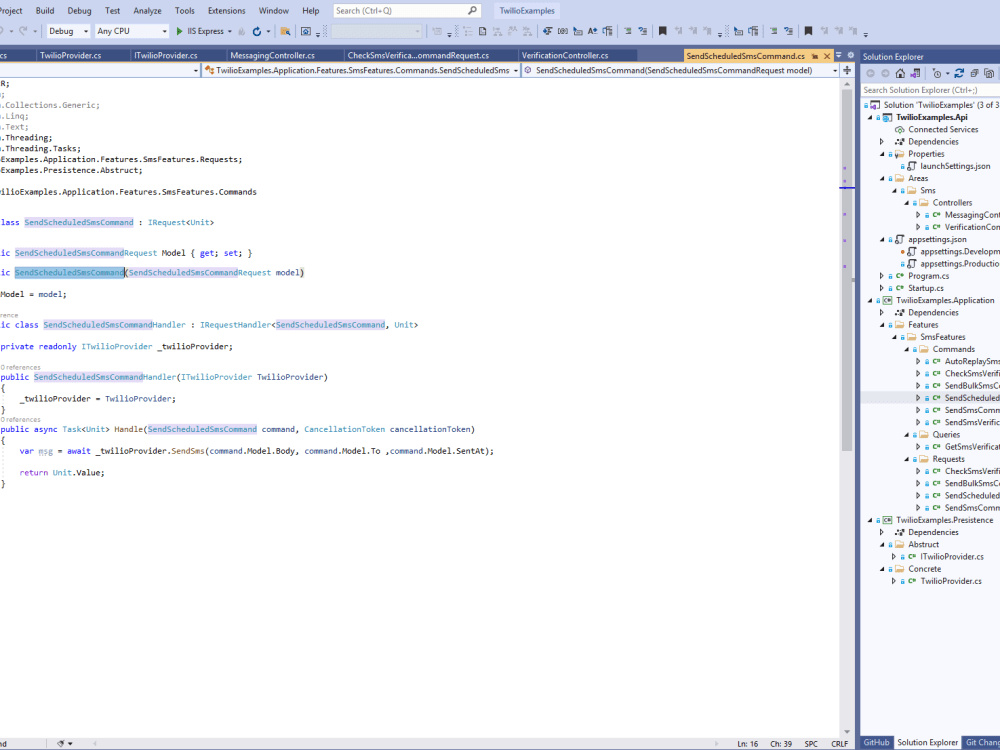Open the Build menu

(45, 10)
